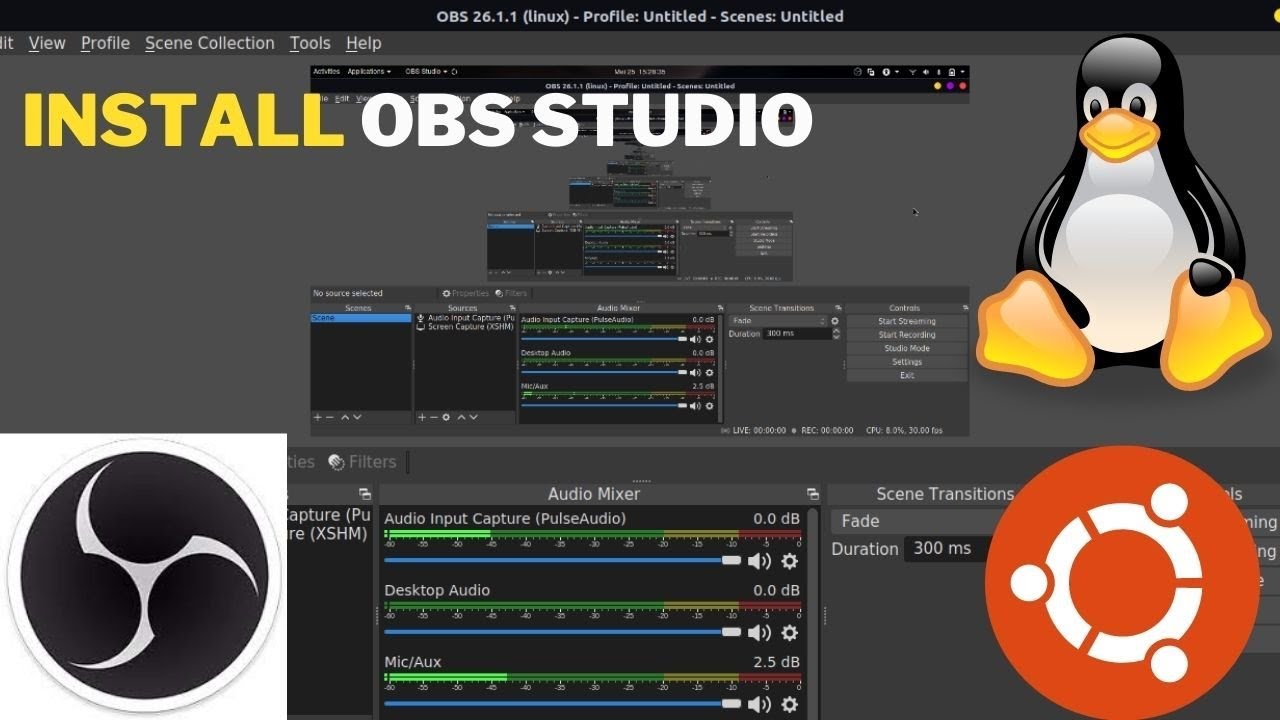Image resolution: width=1280 pixels, height=720 pixels.
Task: Click CPU: 8.0%, 30.00 fps in previewed status bar
Action: pyautogui.click(x=904, y=431)
